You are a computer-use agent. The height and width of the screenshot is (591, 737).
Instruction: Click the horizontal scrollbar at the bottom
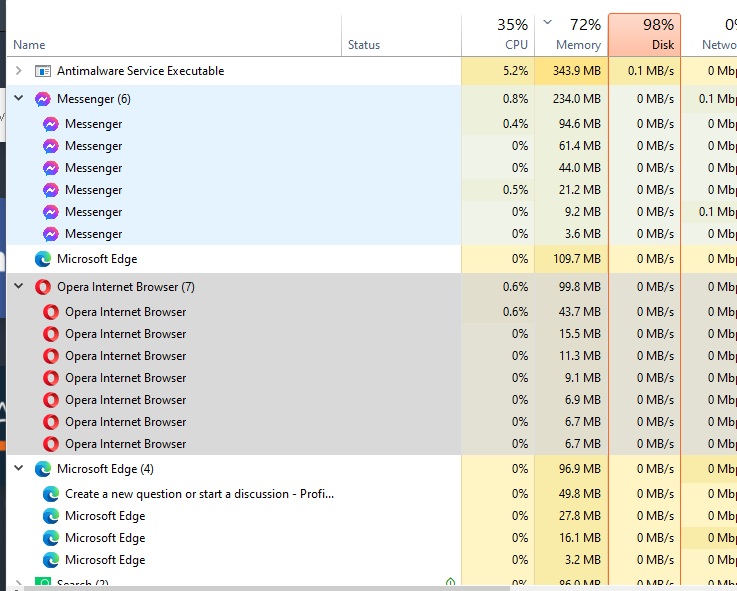point(267,588)
